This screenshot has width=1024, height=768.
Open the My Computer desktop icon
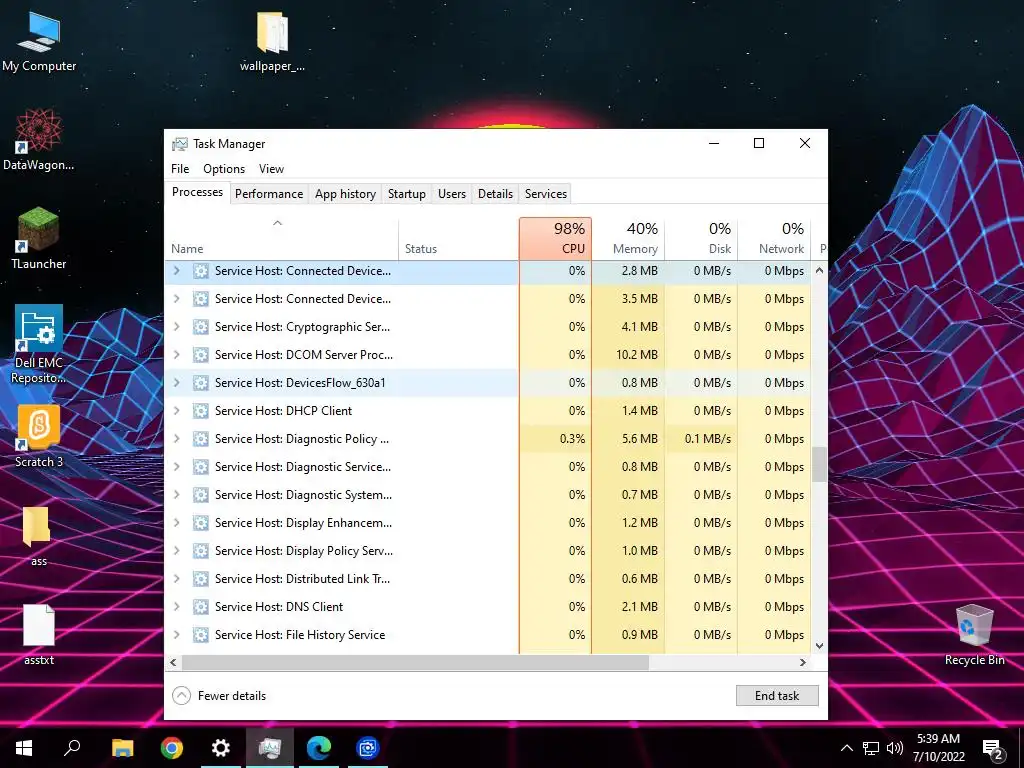pyautogui.click(x=39, y=40)
